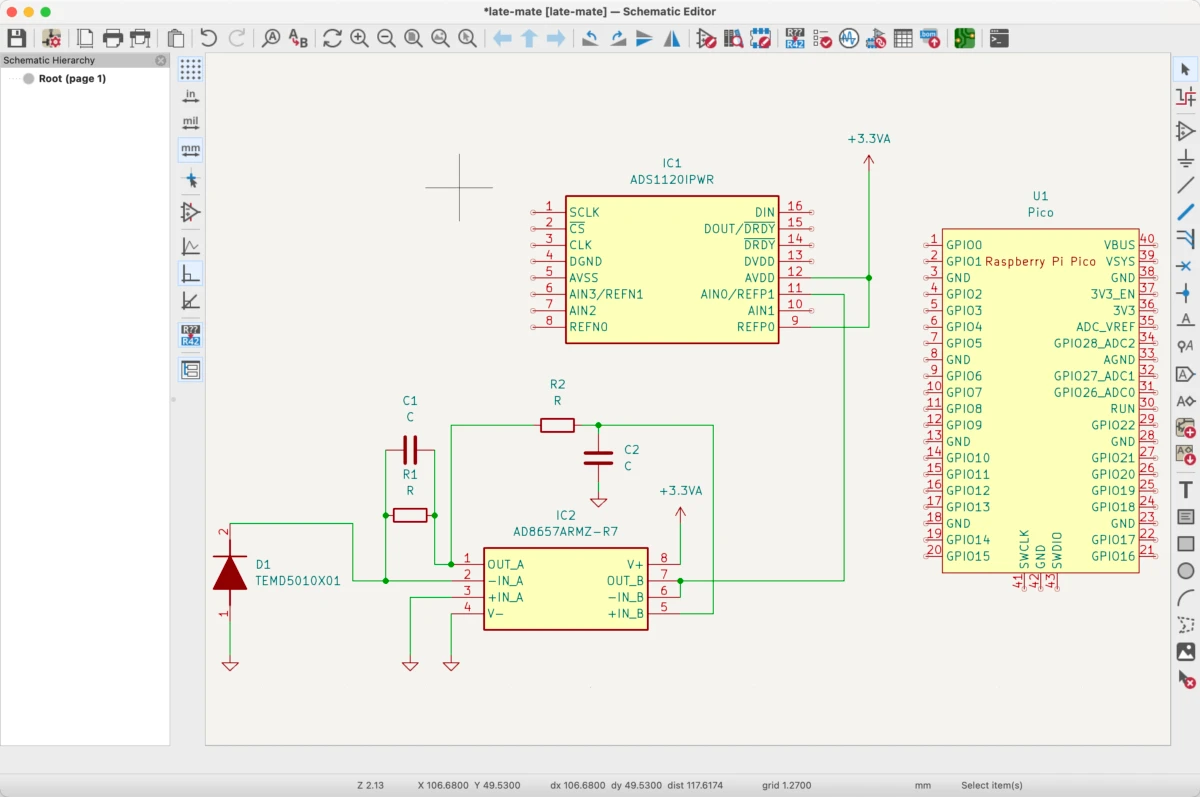This screenshot has width=1200, height=797.
Task: Choose the Add Power Symbol tool
Action: coord(1186,158)
